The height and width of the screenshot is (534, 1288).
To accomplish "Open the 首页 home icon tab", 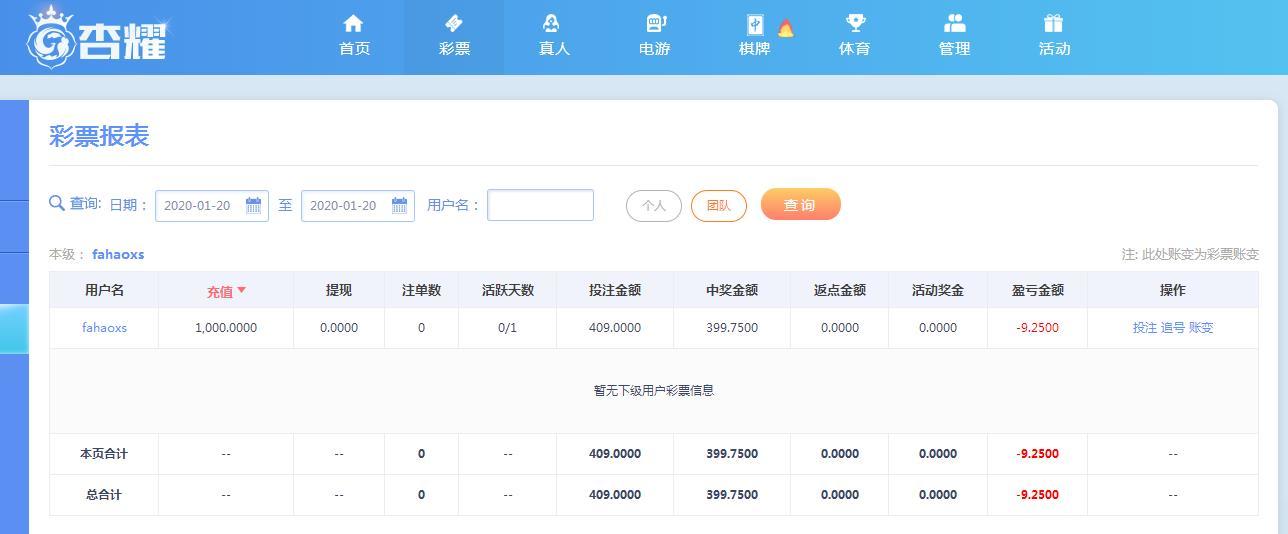I will (354, 36).
